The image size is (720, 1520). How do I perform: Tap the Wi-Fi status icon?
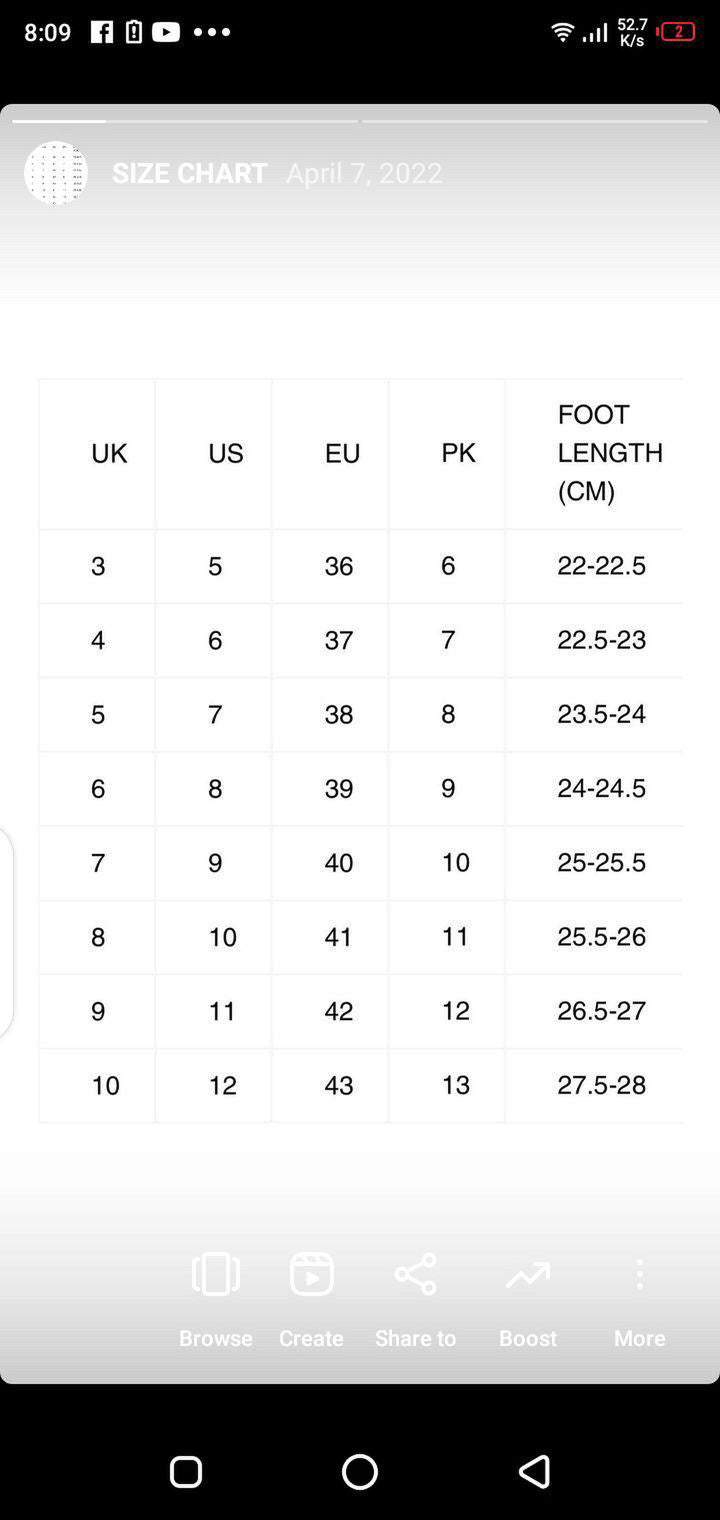563,32
